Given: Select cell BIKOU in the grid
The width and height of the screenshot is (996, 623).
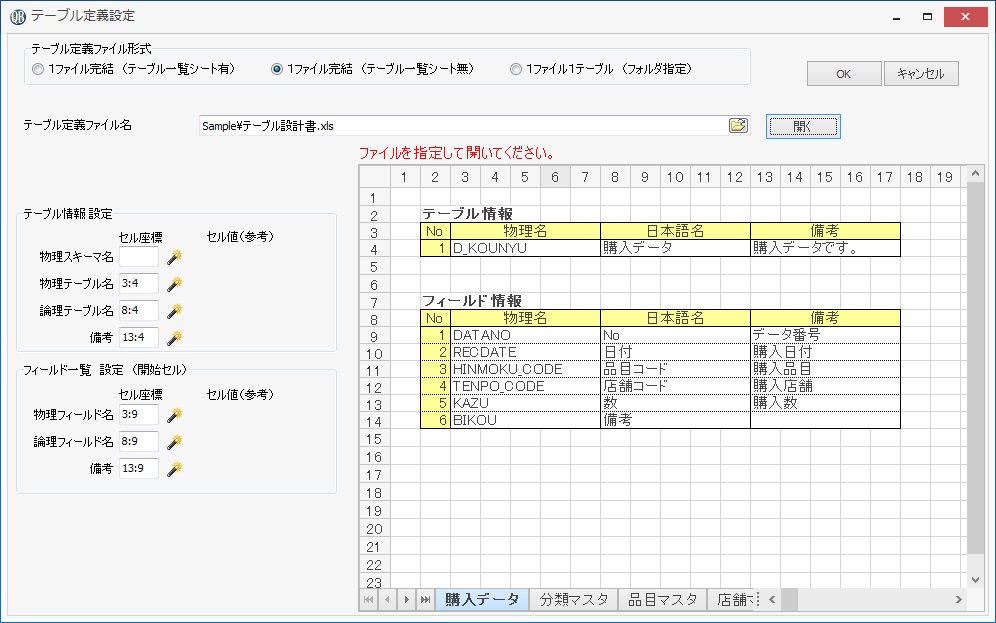Looking at the screenshot, I should [x=525, y=420].
